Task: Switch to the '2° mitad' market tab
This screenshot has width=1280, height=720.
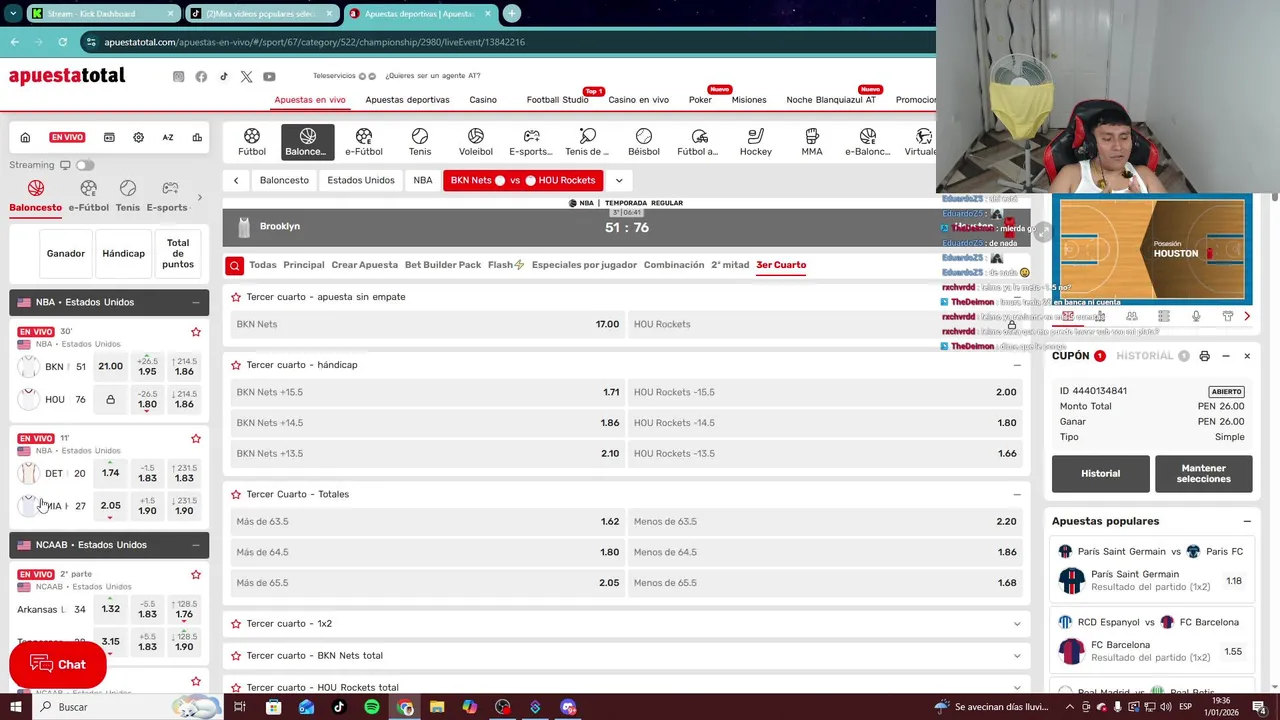Action: 730,265
